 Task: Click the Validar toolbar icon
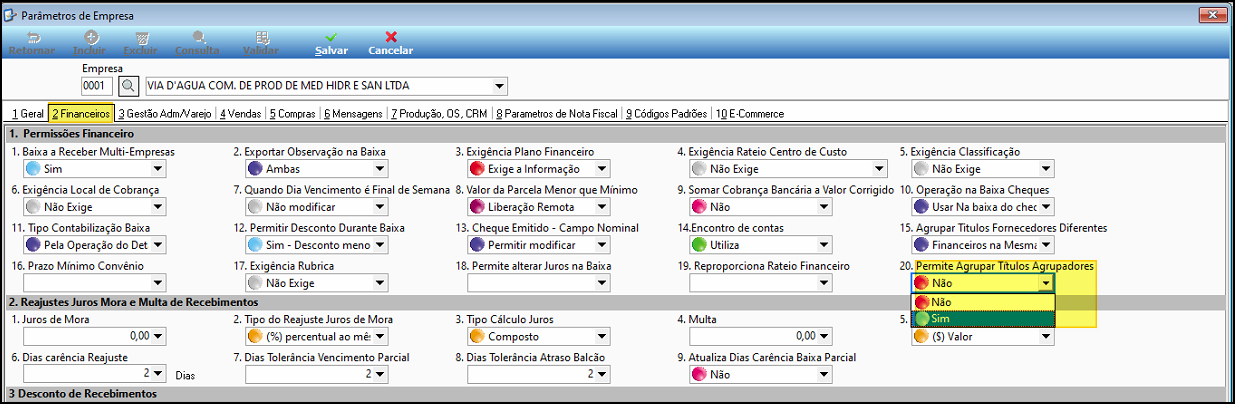(261, 42)
